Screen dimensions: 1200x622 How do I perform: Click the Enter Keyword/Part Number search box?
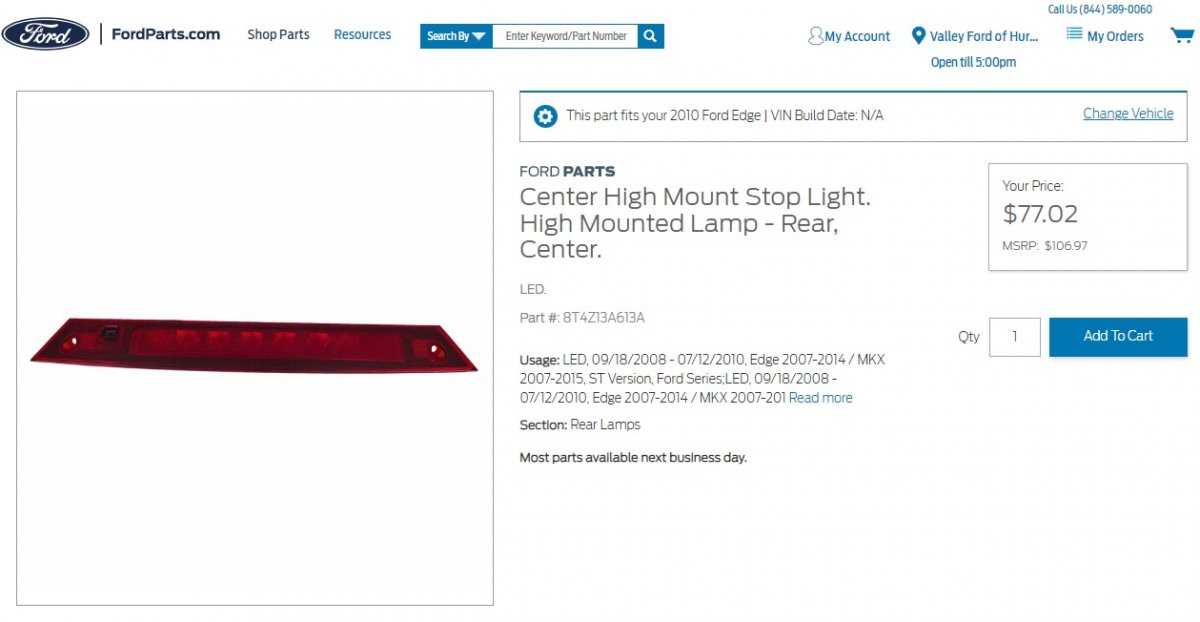point(565,36)
